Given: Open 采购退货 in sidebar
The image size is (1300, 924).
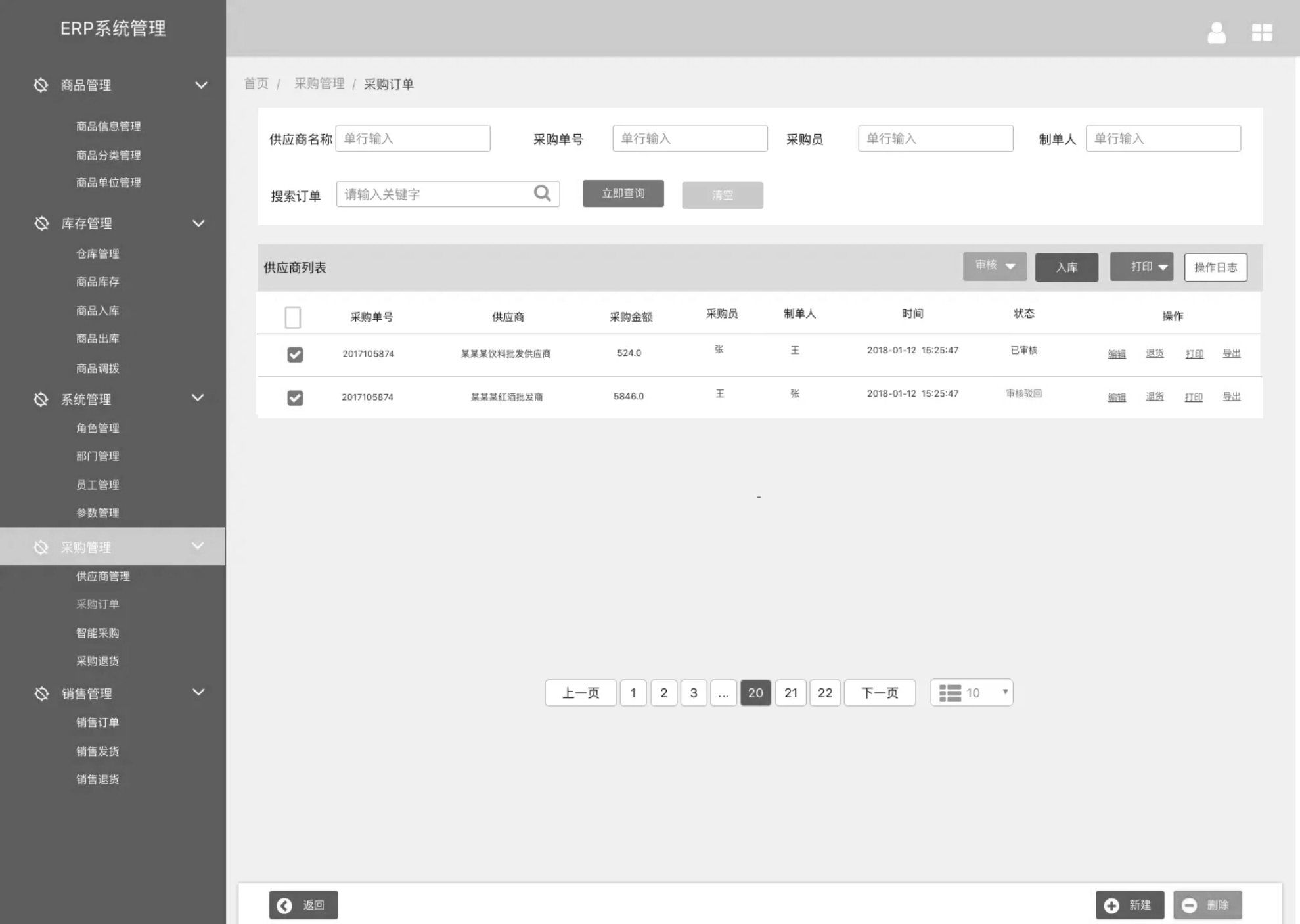Looking at the screenshot, I should pos(97,661).
